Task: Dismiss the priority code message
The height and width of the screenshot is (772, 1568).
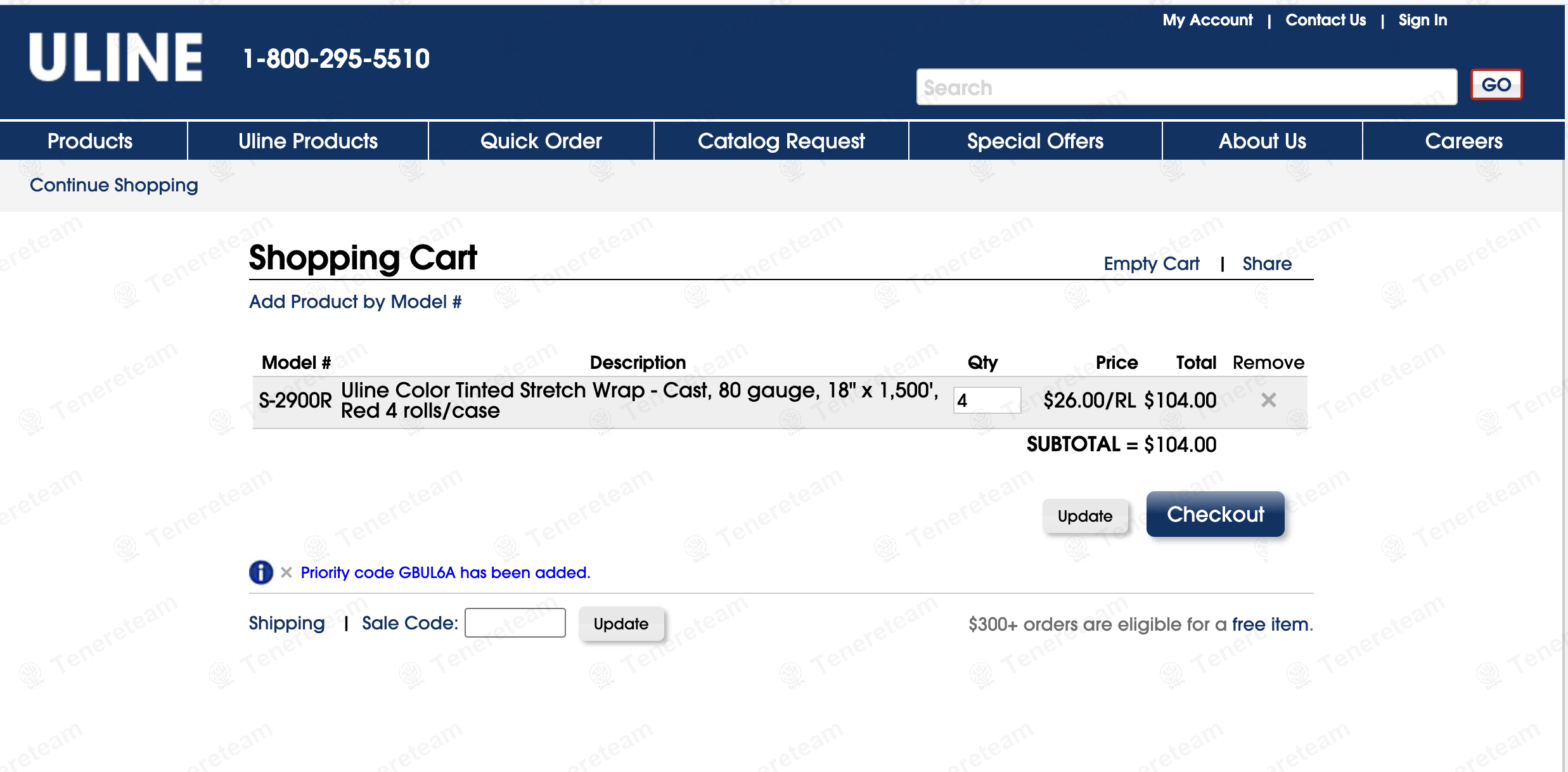Action: click(286, 572)
